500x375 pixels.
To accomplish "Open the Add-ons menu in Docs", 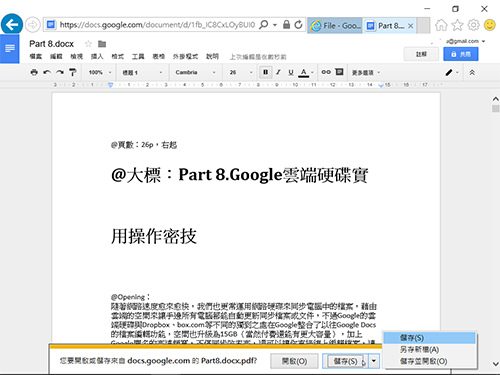I will 185,56.
